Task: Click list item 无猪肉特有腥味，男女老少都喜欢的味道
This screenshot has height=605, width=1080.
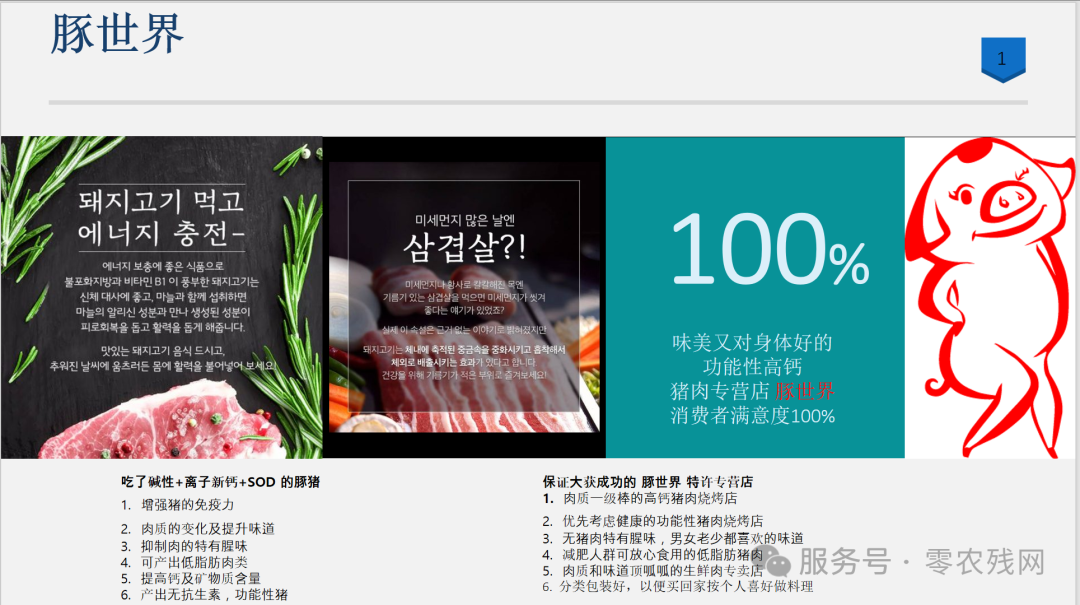Action: [x=673, y=538]
